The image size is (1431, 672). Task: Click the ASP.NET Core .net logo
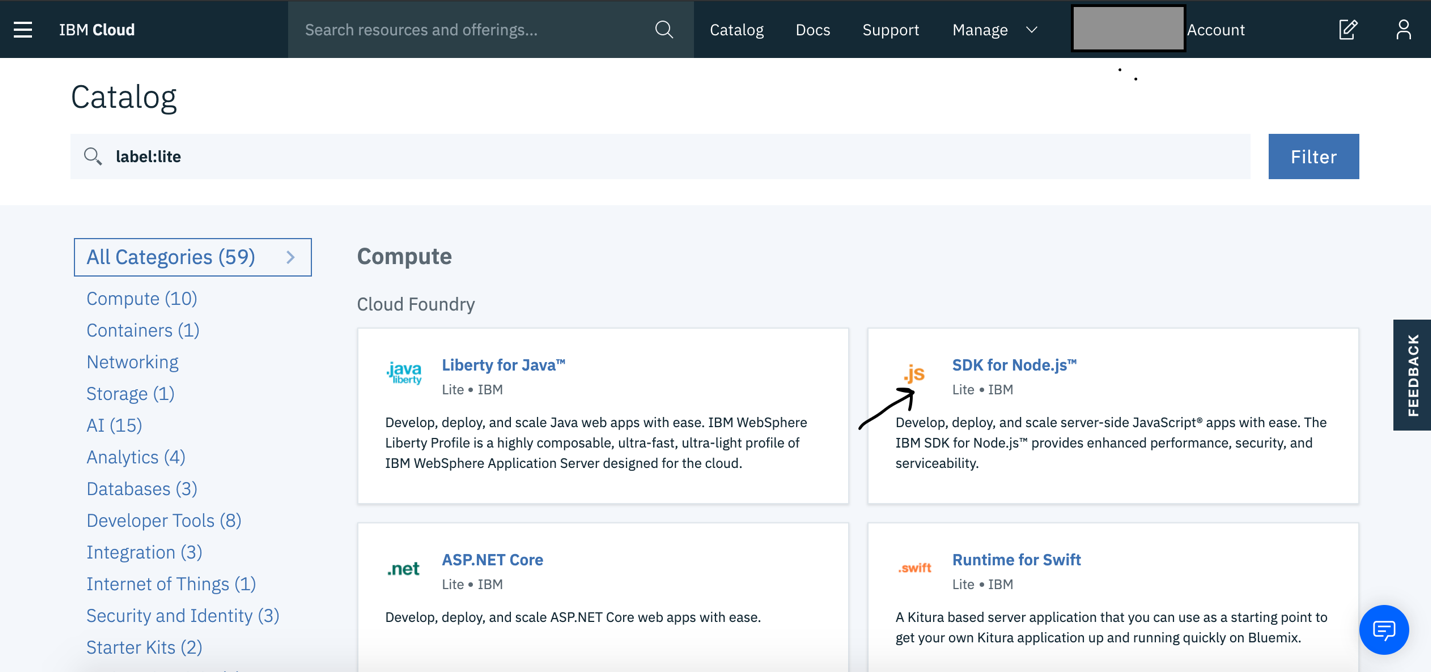click(404, 569)
